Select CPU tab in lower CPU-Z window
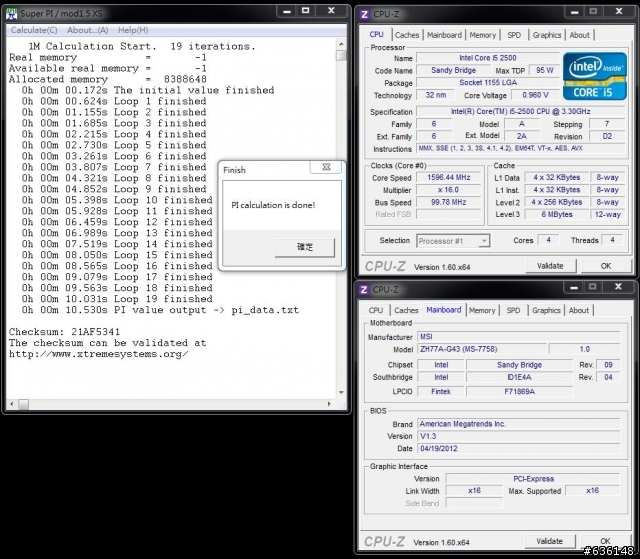 [x=376, y=311]
